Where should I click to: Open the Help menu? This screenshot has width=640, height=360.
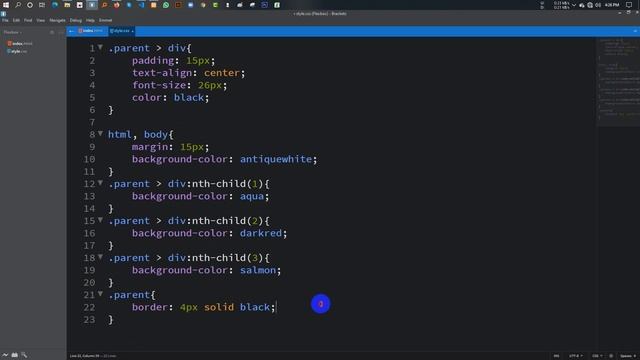coord(90,20)
